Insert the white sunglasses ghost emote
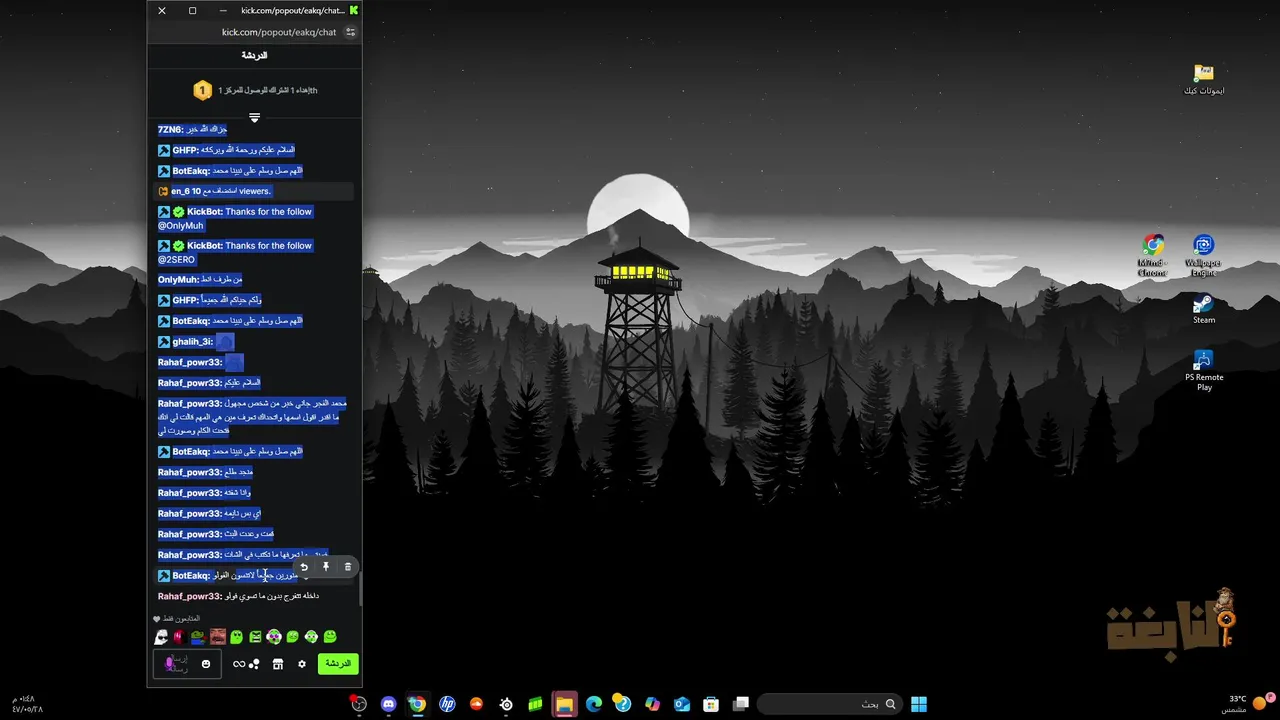 point(161,637)
